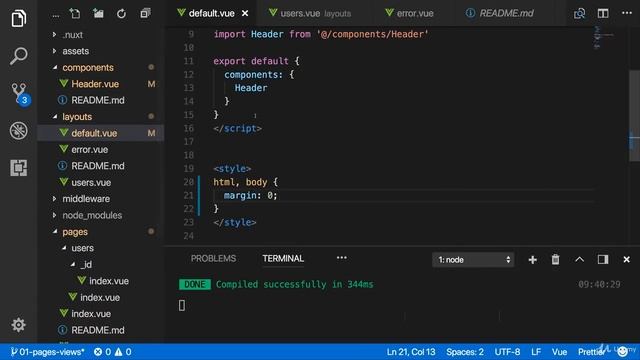Open Source Control view with 3 changes
The width and height of the screenshot is (640, 360).
click(19, 93)
